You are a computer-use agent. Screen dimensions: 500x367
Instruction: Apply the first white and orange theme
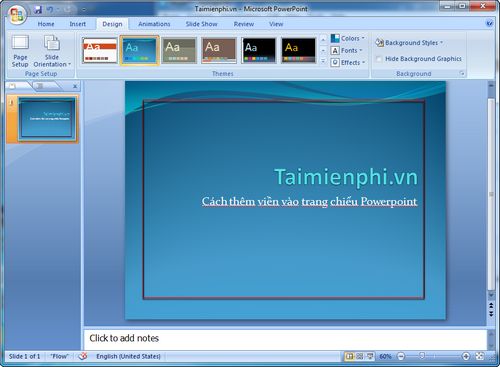click(100, 50)
